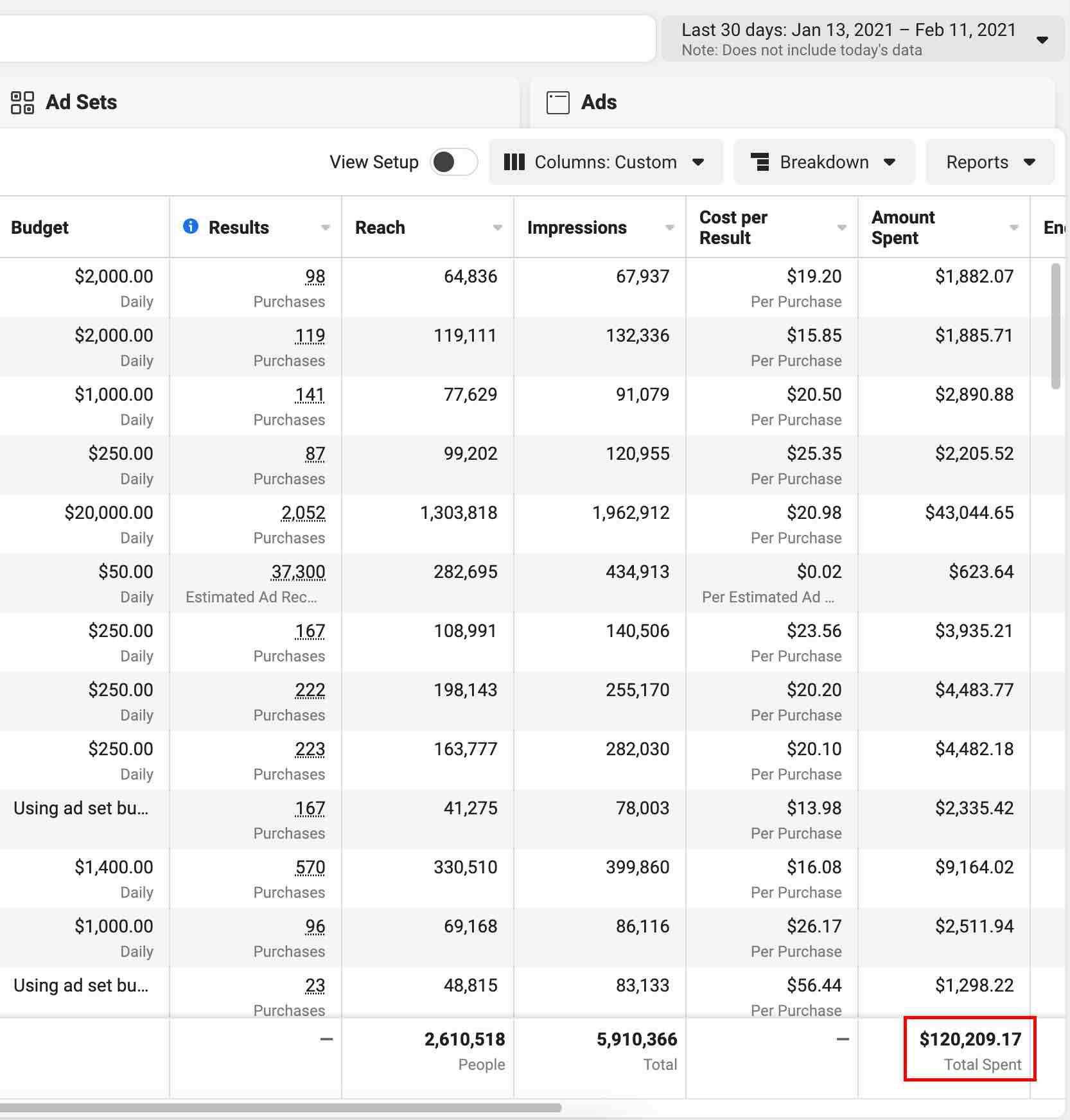Open the Amount Spent column arrow
Screen dimensions: 1070x1120
(x=1014, y=227)
